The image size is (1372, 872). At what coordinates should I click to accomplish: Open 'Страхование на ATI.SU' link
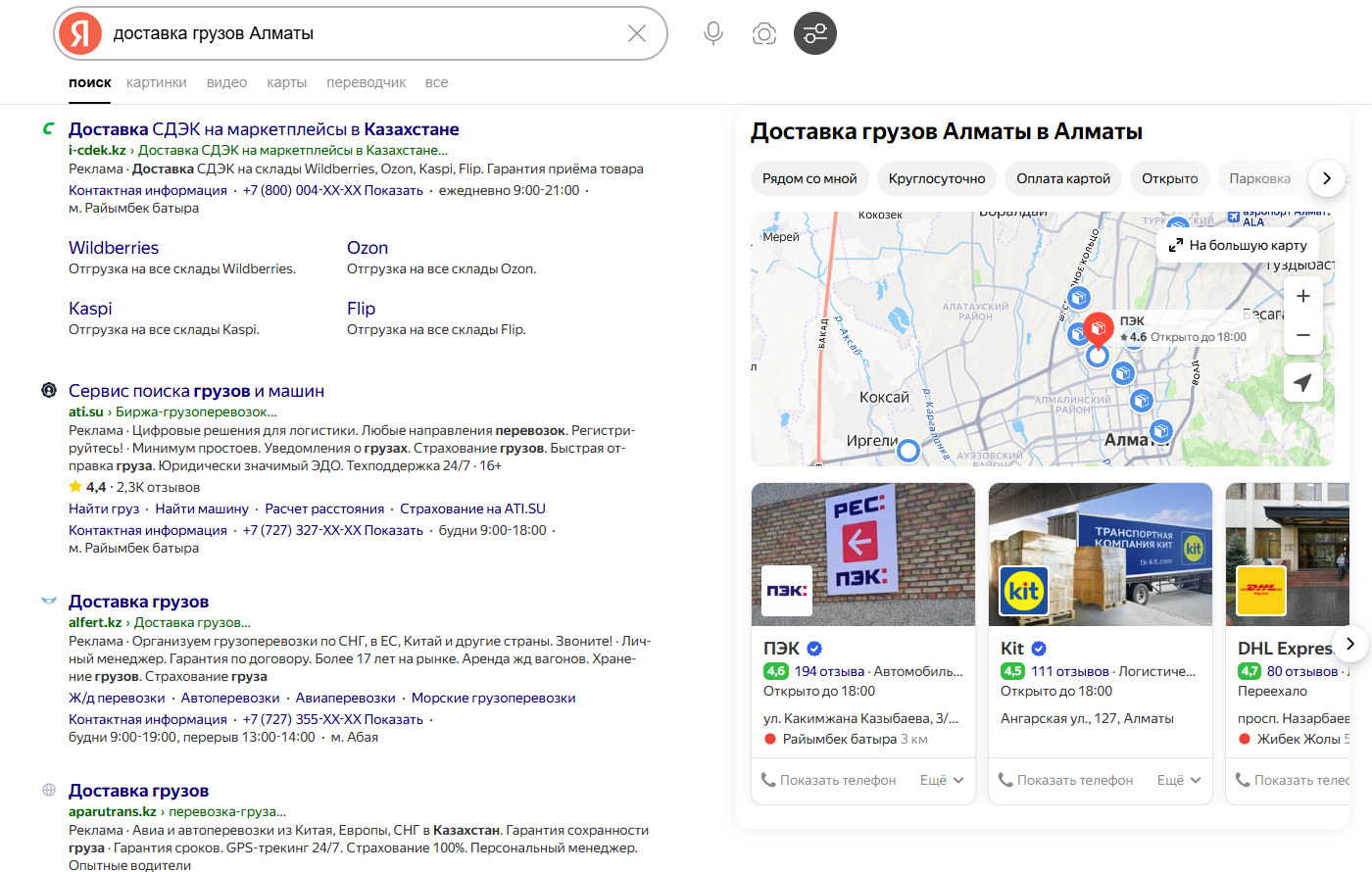pos(472,509)
